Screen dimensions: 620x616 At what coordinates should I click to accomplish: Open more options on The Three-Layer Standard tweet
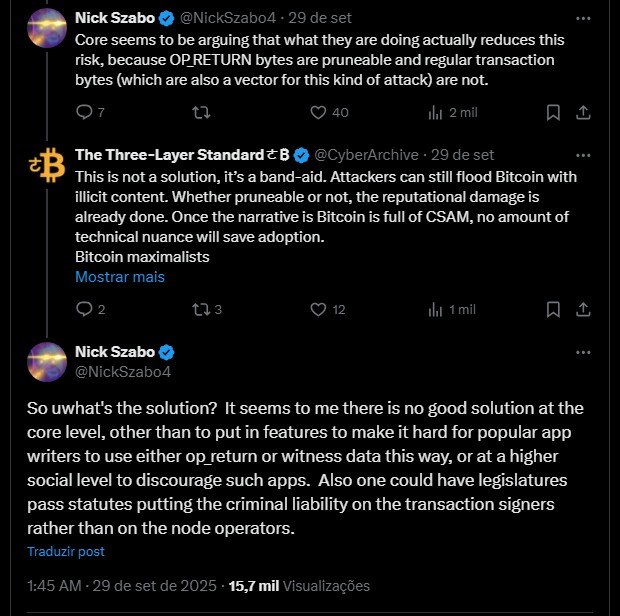(583, 155)
